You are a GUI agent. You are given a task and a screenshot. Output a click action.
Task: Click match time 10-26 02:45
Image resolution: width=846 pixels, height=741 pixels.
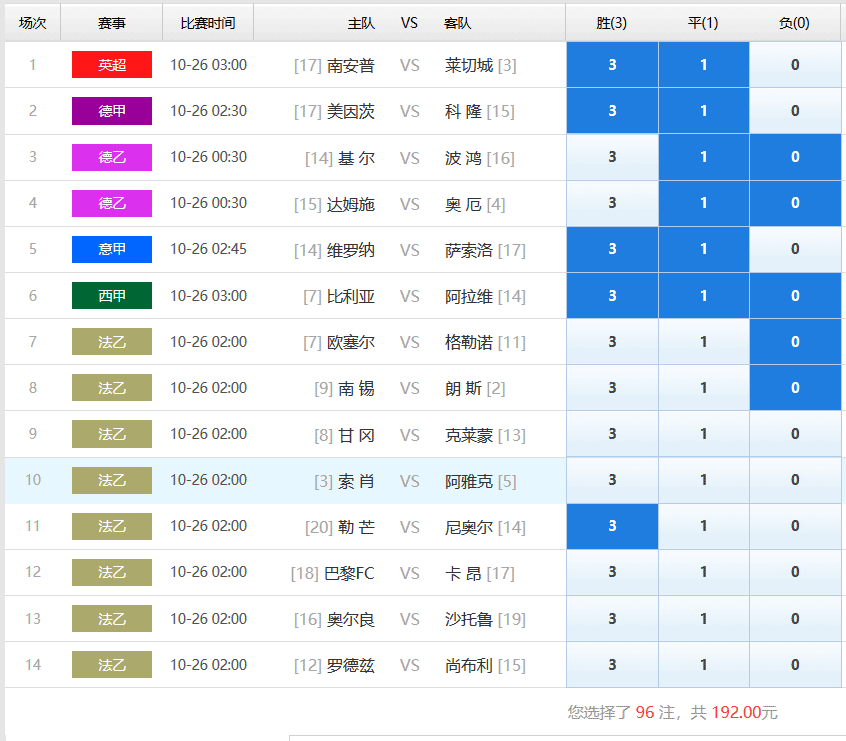click(208, 249)
